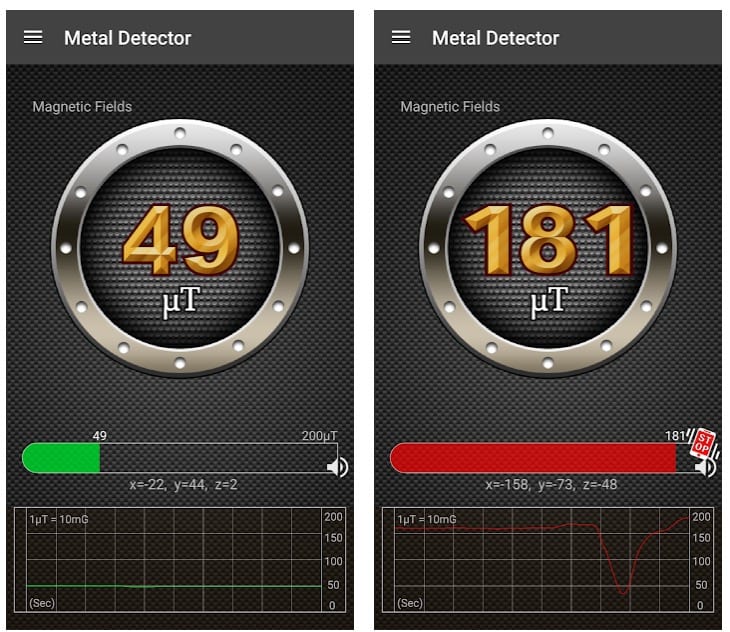
Task: Click the '100' axis label on right graph
Action: (x=701, y=561)
